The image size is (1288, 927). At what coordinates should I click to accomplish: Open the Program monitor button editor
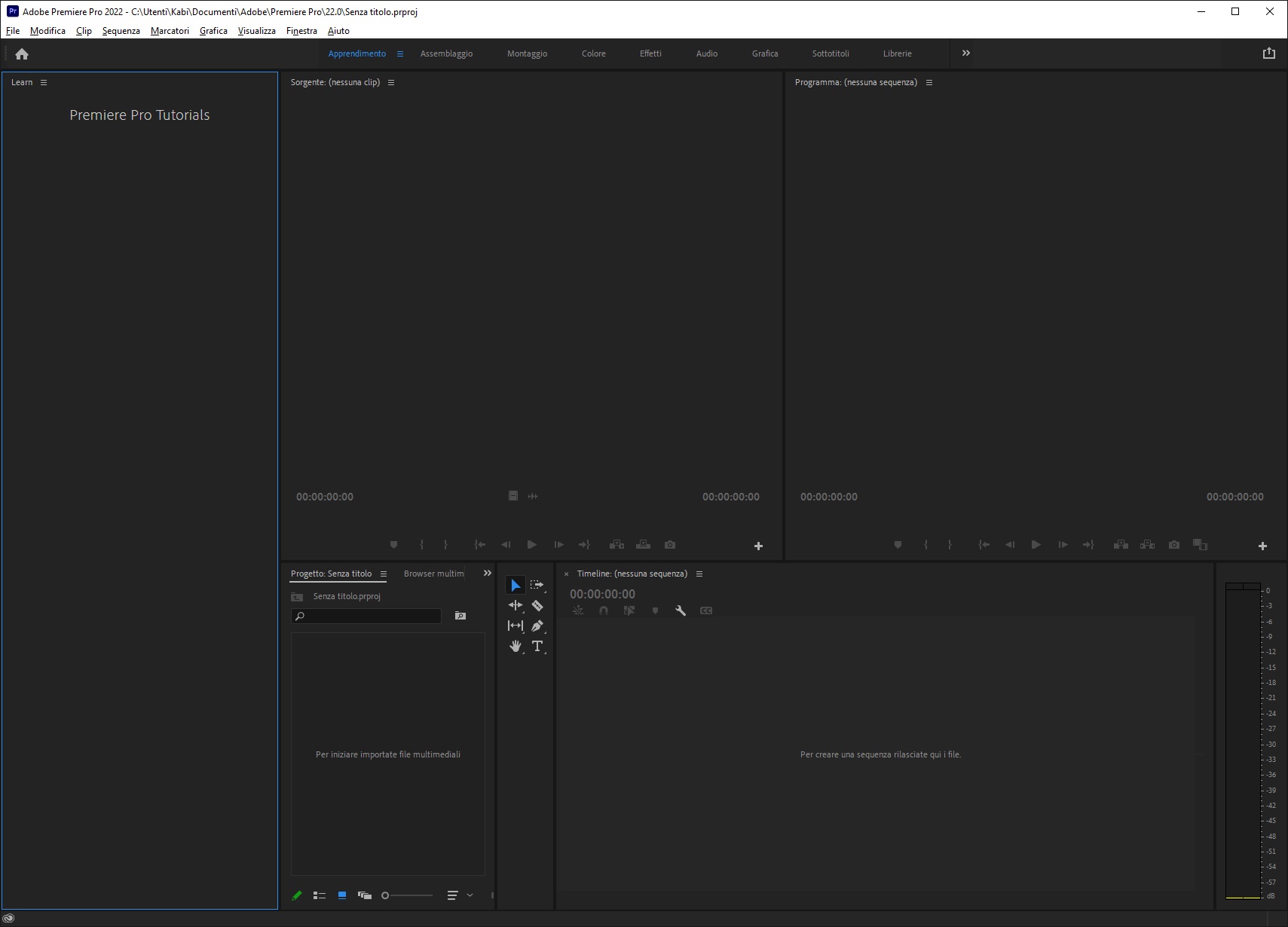pos(1263,546)
